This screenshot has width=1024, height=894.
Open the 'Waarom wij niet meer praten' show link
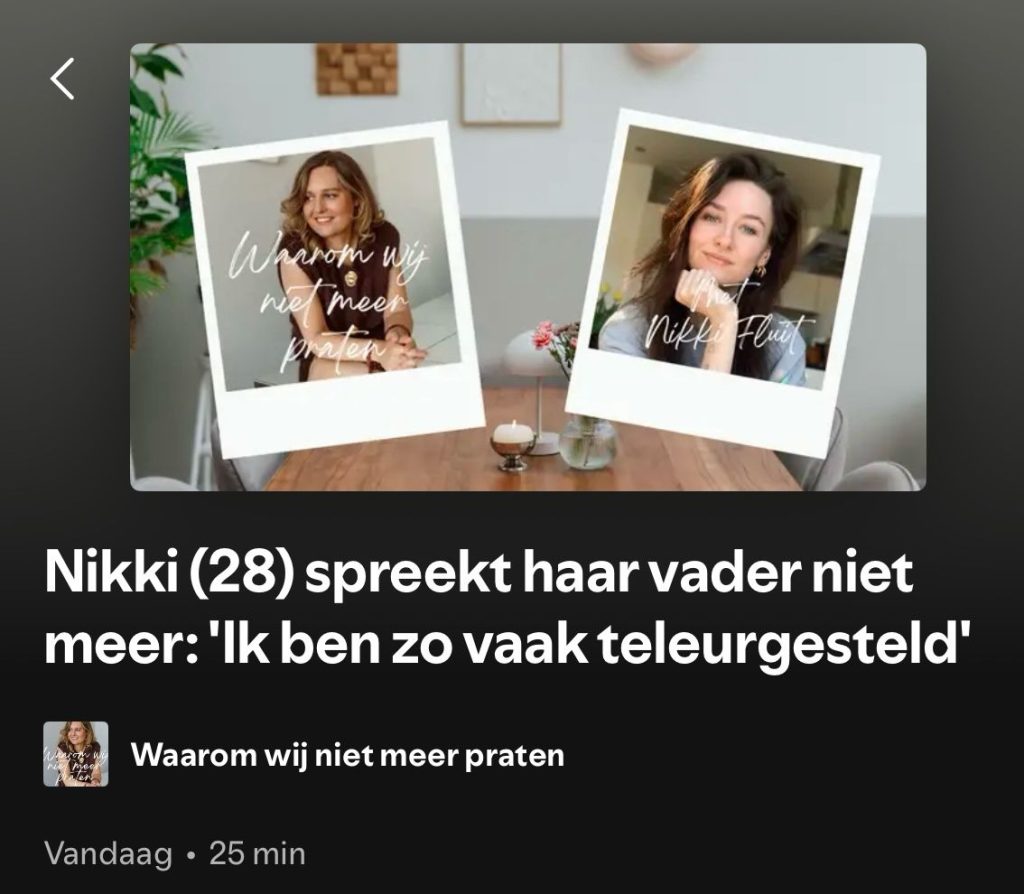pos(347,755)
